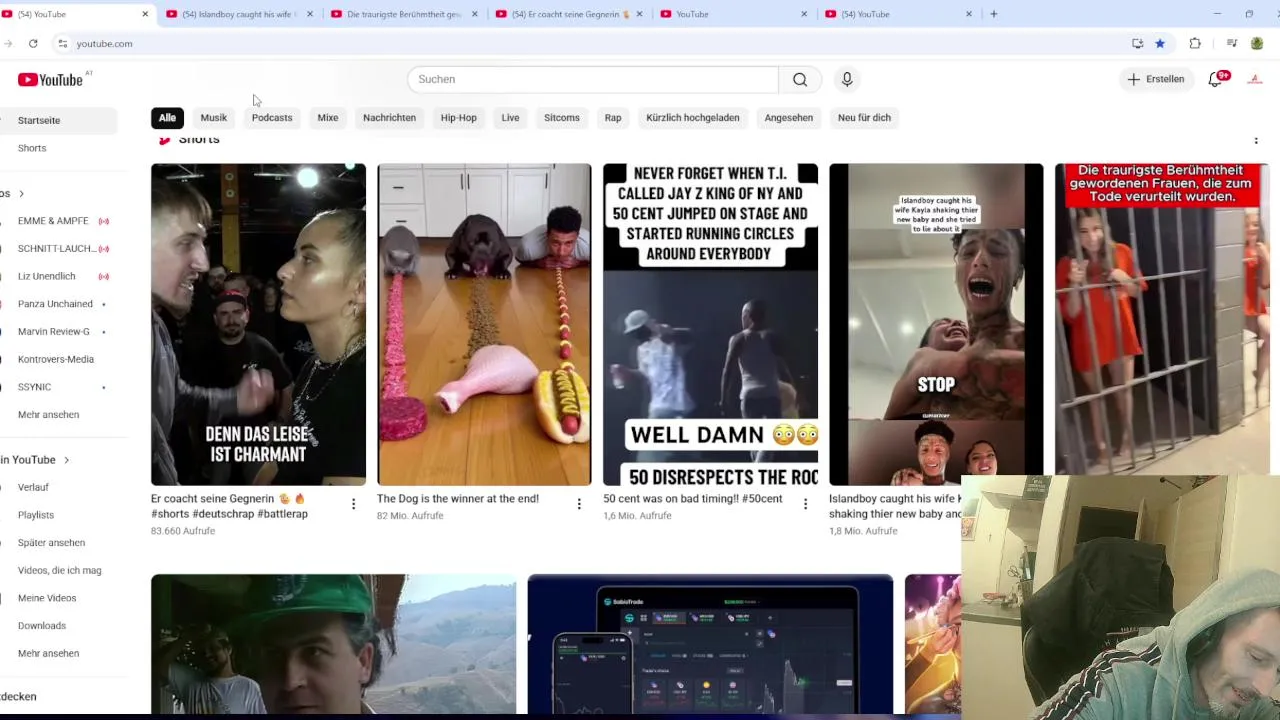Show more subscriptions via Mehr ansehen
The image size is (1280, 720).
tap(48, 415)
